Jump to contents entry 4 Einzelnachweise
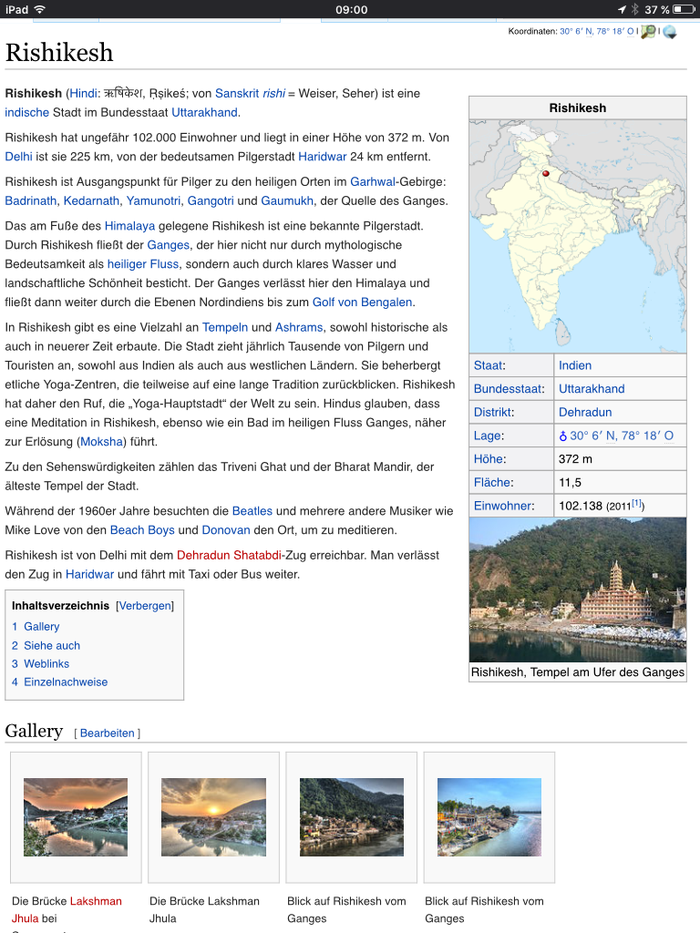700x933 pixels. (x=60, y=682)
